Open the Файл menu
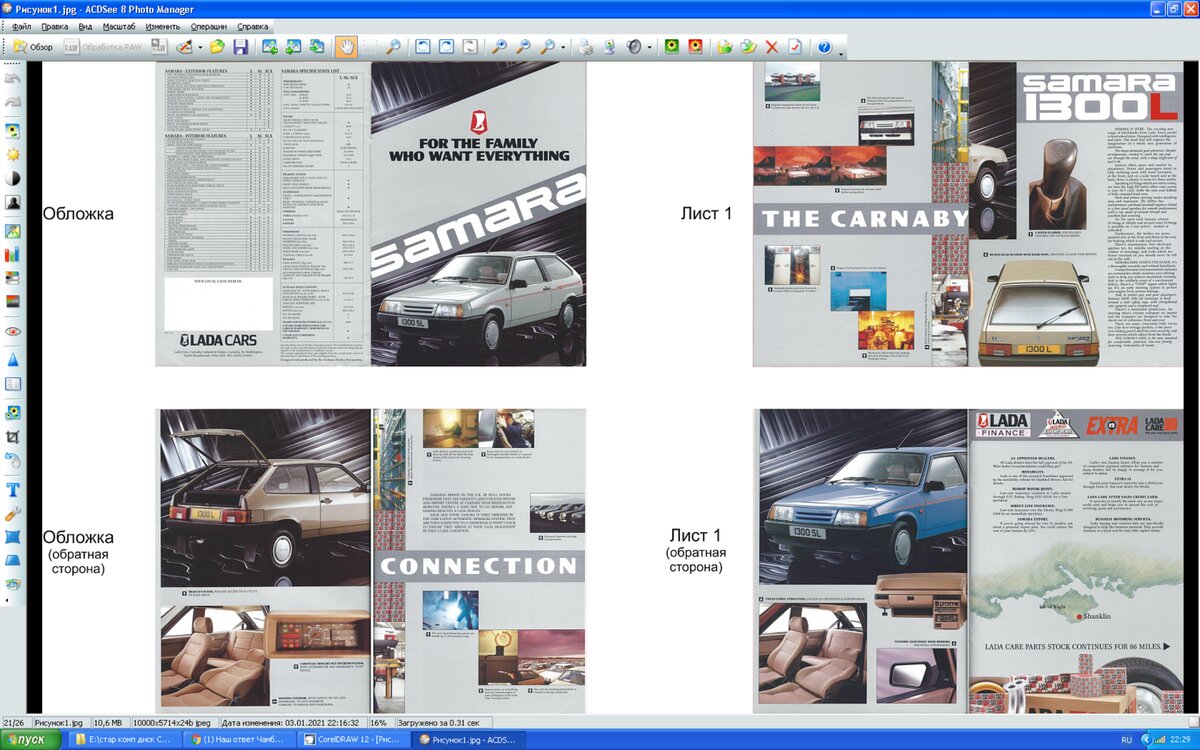This screenshot has height=750, width=1200. click(21, 26)
